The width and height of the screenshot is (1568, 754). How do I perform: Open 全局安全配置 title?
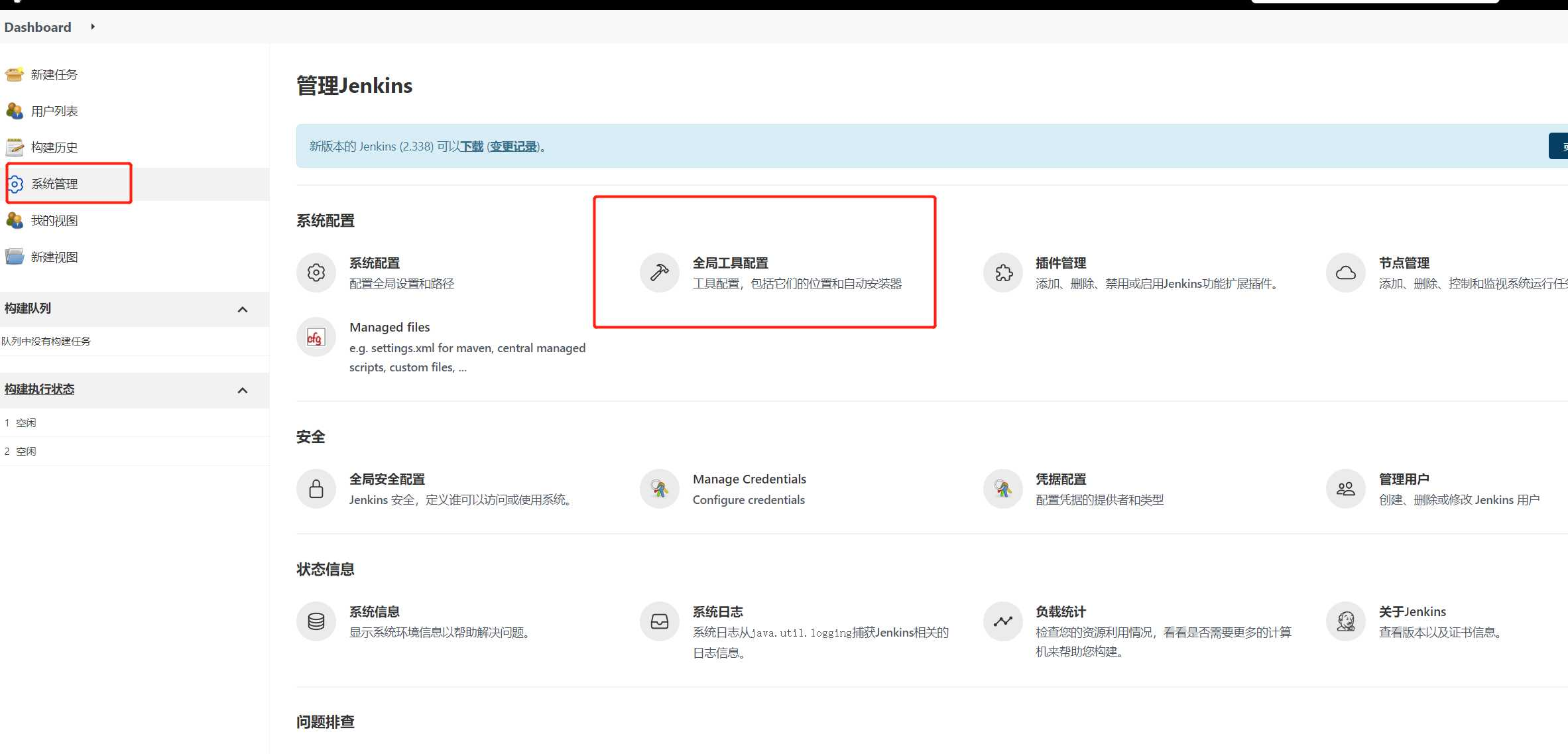(387, 479)
